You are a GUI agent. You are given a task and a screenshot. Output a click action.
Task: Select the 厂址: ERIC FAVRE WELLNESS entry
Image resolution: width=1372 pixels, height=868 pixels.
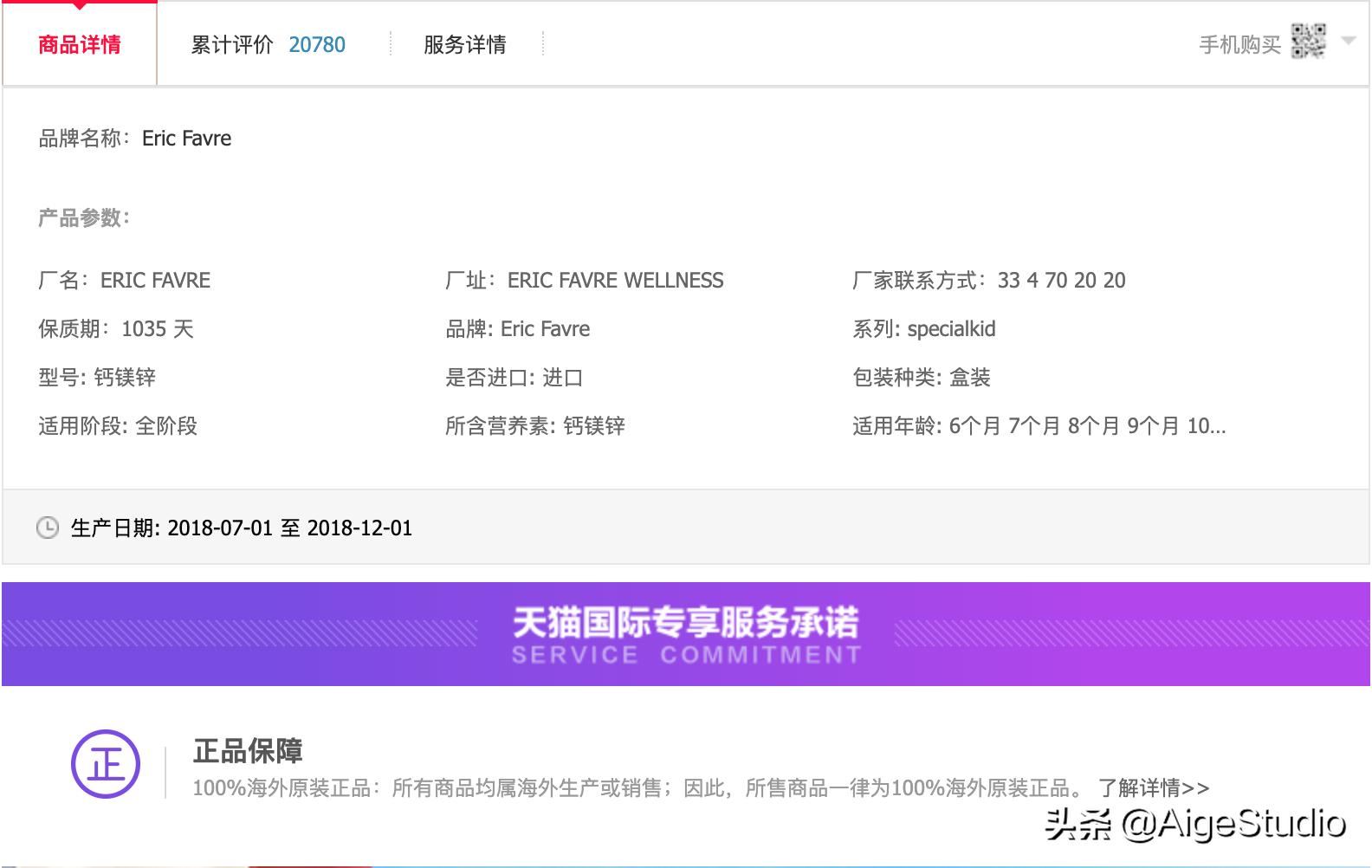tap(585, 281)
